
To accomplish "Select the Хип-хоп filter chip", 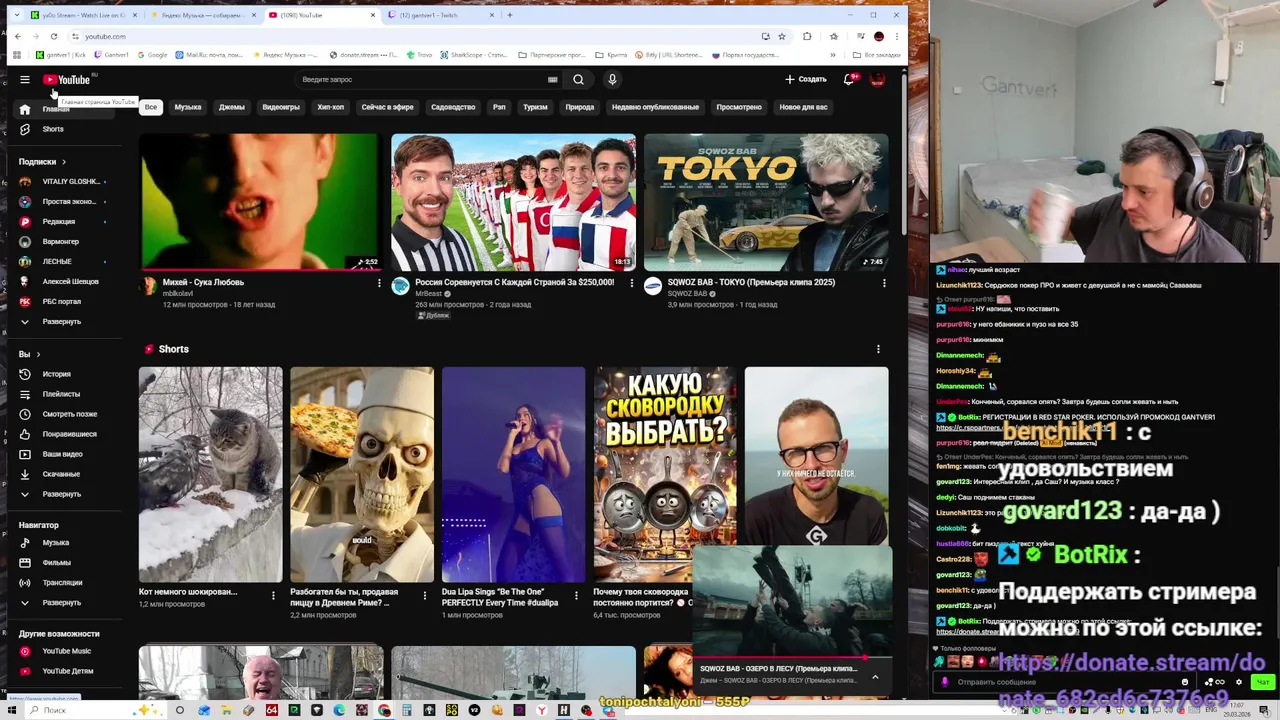I will tap(331, 107).
